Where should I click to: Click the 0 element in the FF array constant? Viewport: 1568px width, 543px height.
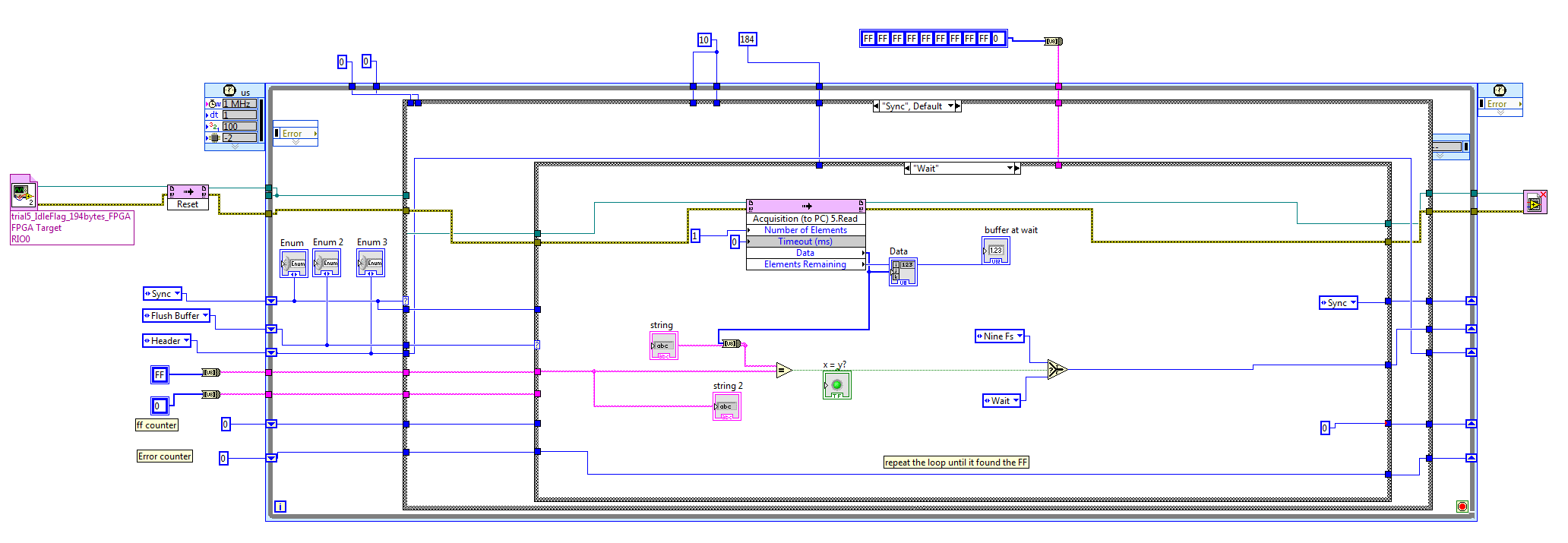(x=998, y=39)
